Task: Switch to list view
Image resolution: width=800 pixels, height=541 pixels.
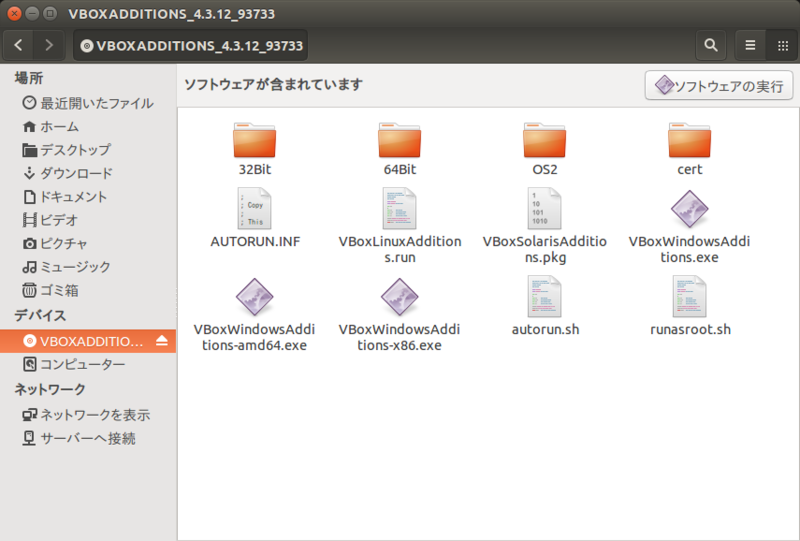Action: [x=750, y=45]
